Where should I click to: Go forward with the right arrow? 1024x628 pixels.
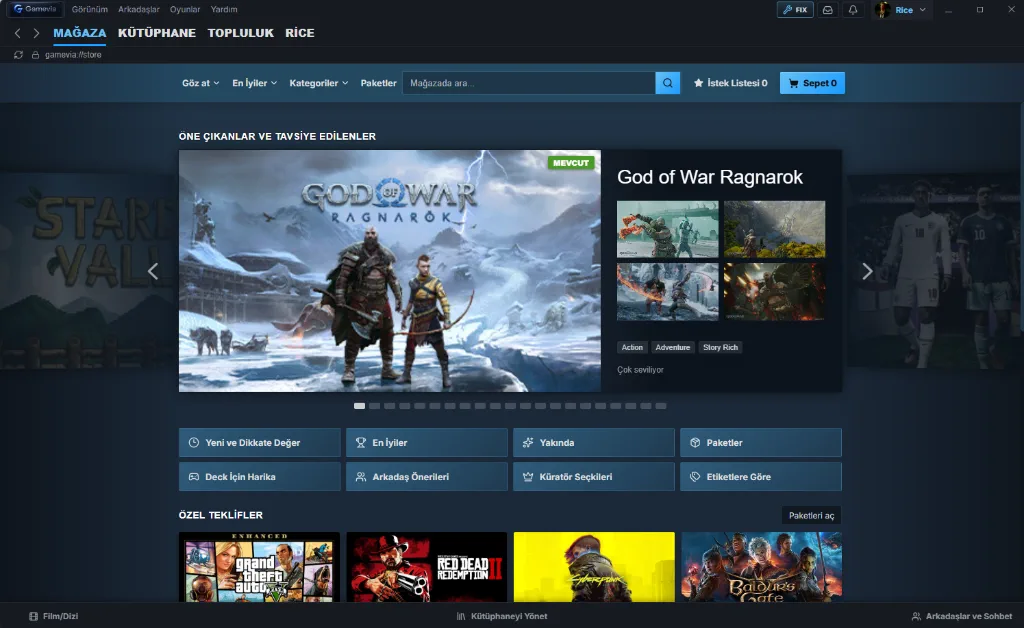36,33
